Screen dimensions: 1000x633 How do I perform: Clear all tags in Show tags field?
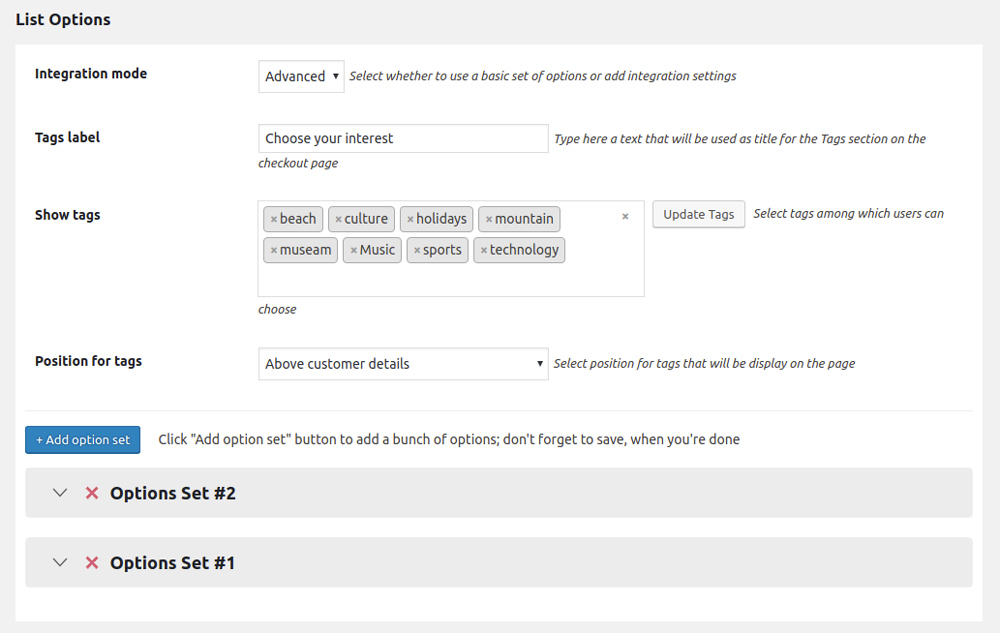(x=625, y=216)
